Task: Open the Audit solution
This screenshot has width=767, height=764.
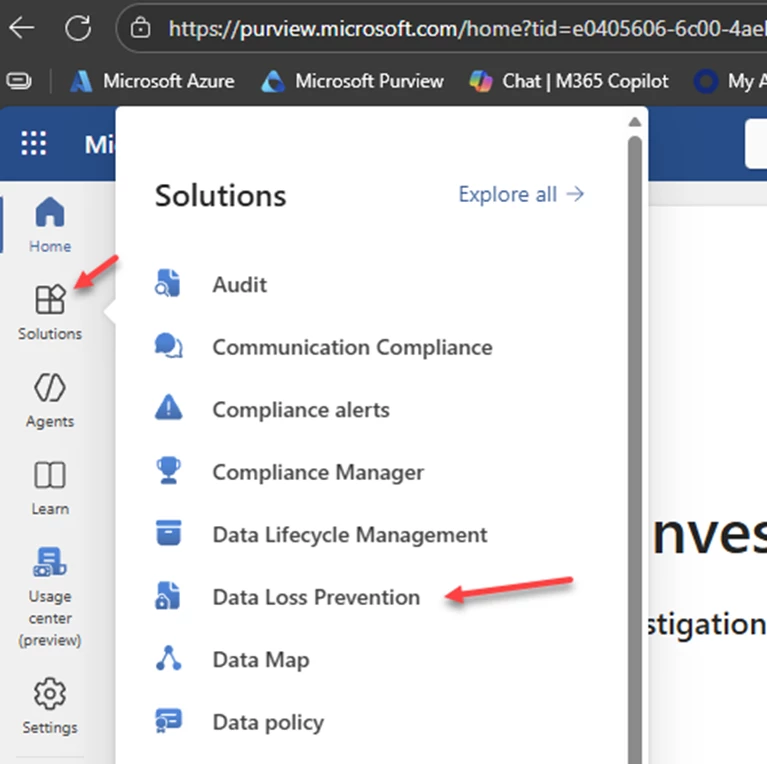Action: [240, 285]
